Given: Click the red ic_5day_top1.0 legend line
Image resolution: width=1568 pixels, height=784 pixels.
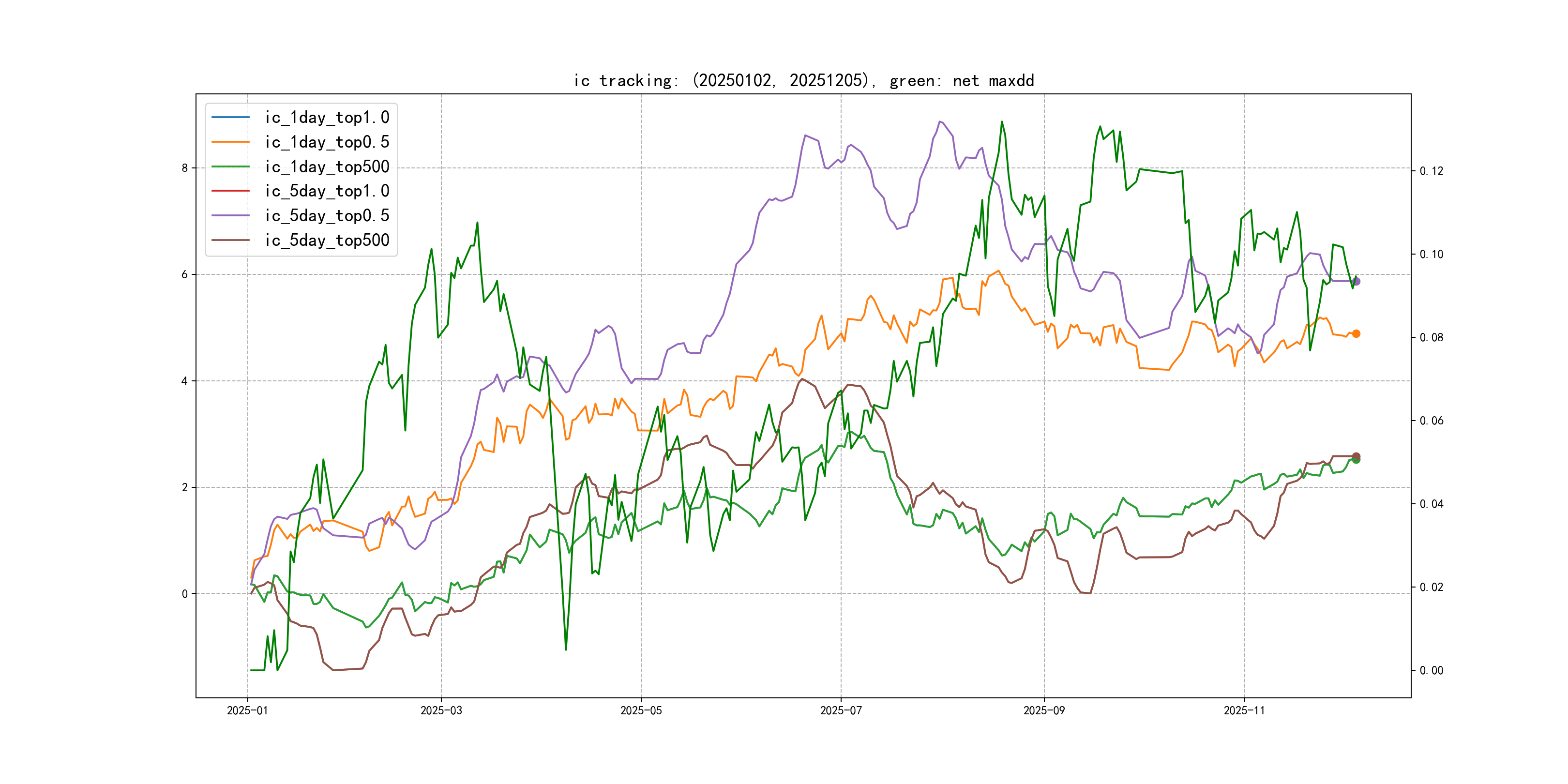Looking at the screenshot, I should [230, 191].
